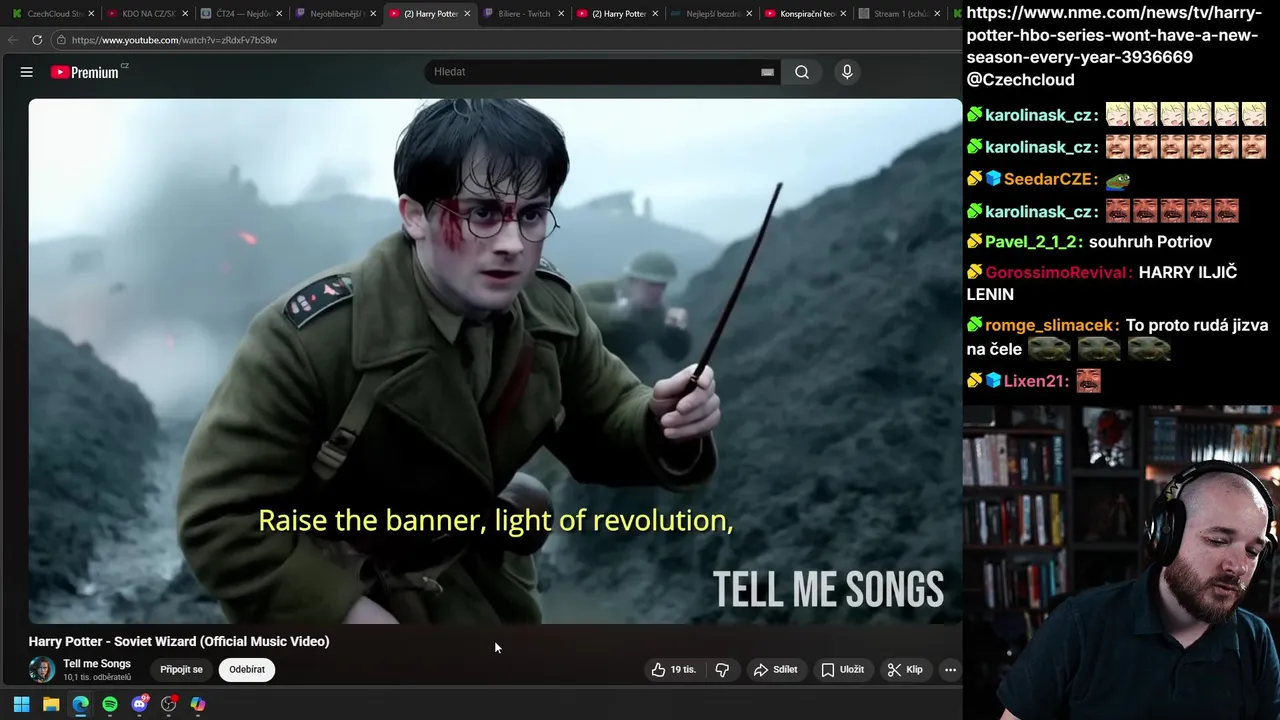Screen dimensions: 1280x720
Task: View site info lock icon in address bar
Action: 61,40
